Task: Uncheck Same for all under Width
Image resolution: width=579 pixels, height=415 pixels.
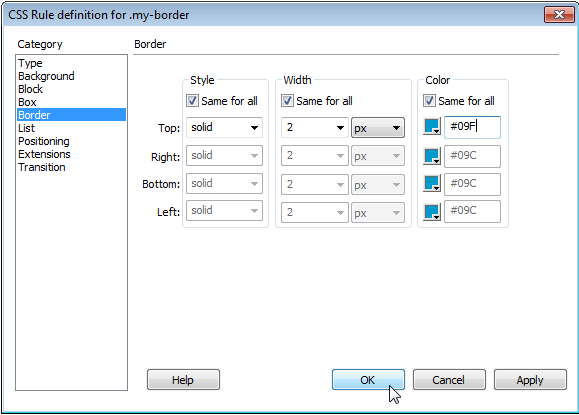Action: point(287,100)
